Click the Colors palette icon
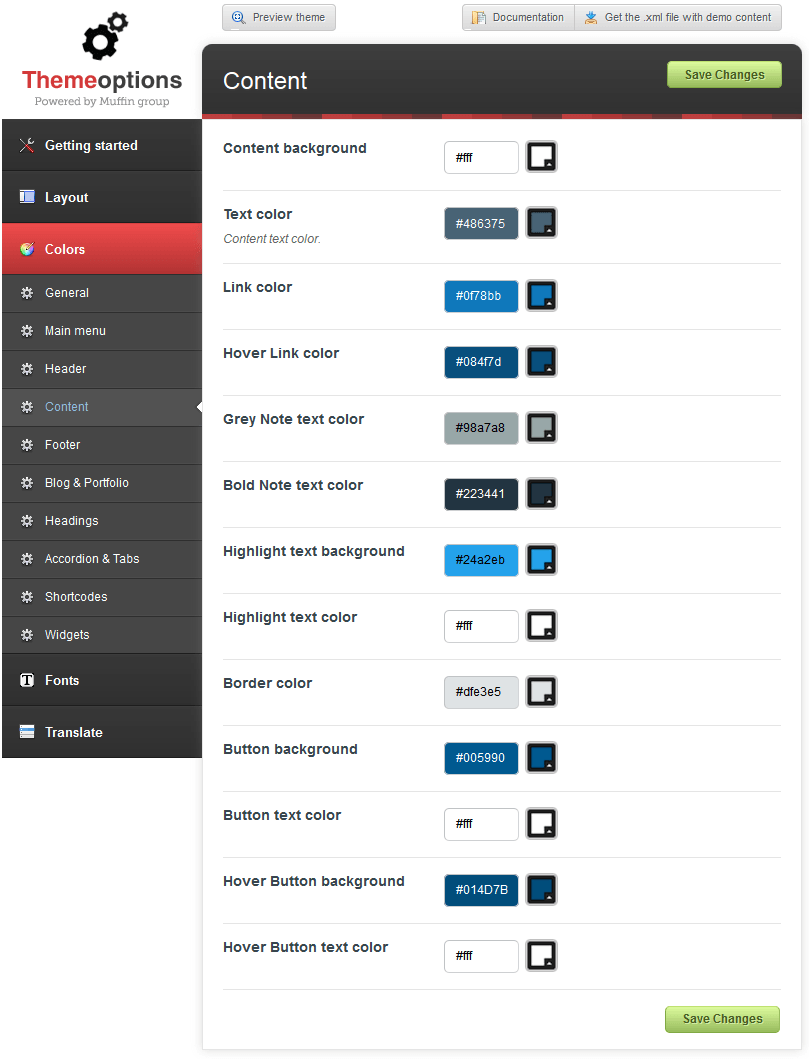The width and height of the screenshot is (809, 1059). [x=27, y=249]
